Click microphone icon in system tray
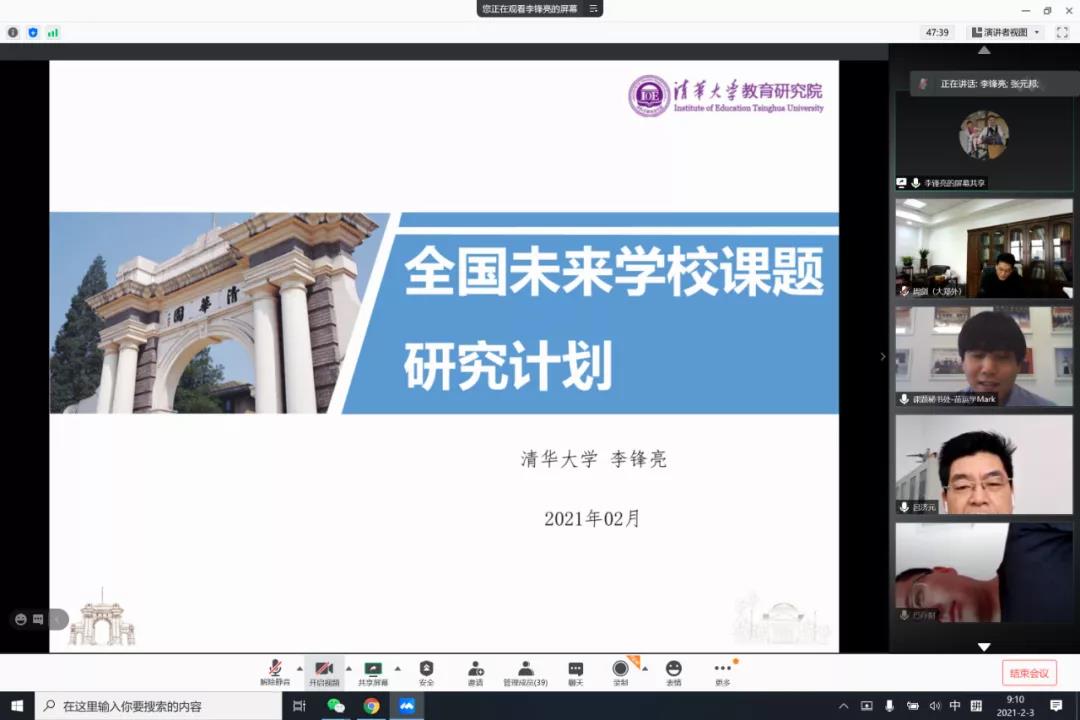 889,706
